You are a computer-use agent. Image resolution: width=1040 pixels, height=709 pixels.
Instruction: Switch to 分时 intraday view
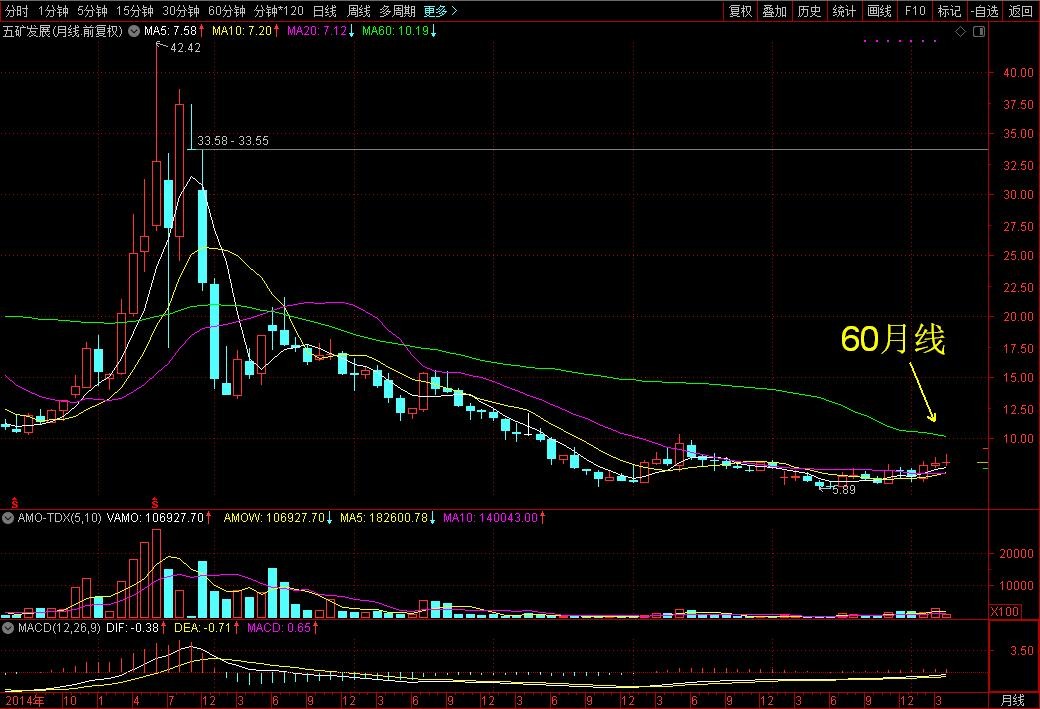pos(17,11)
